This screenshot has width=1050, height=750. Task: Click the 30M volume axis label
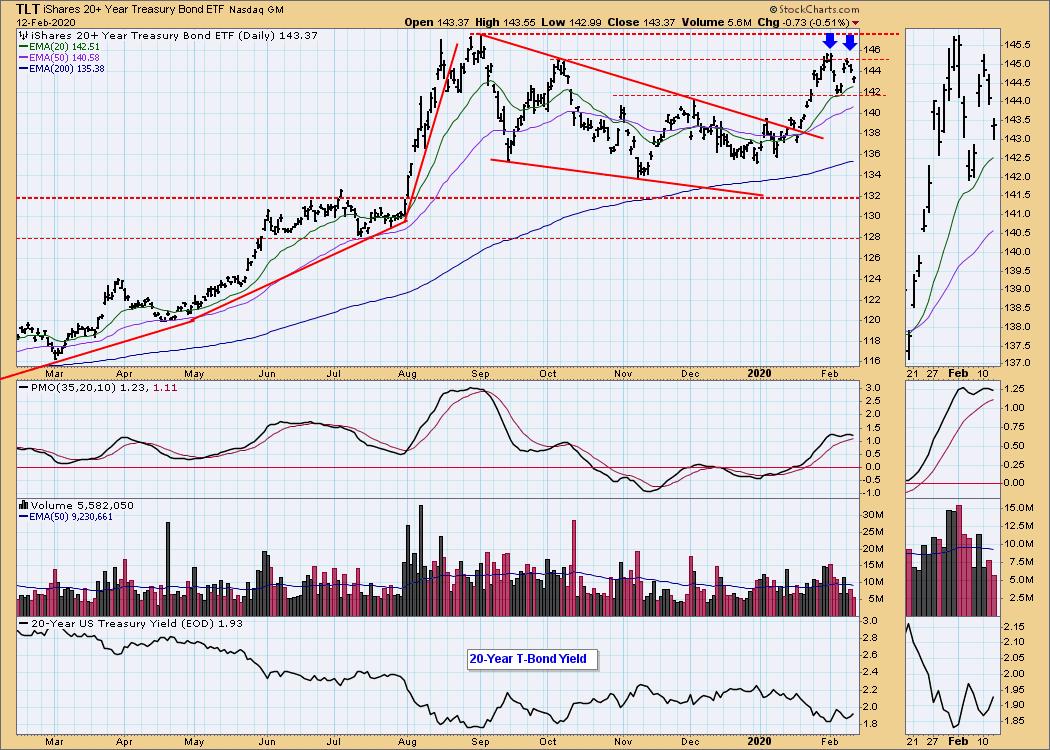click(874, 515)
